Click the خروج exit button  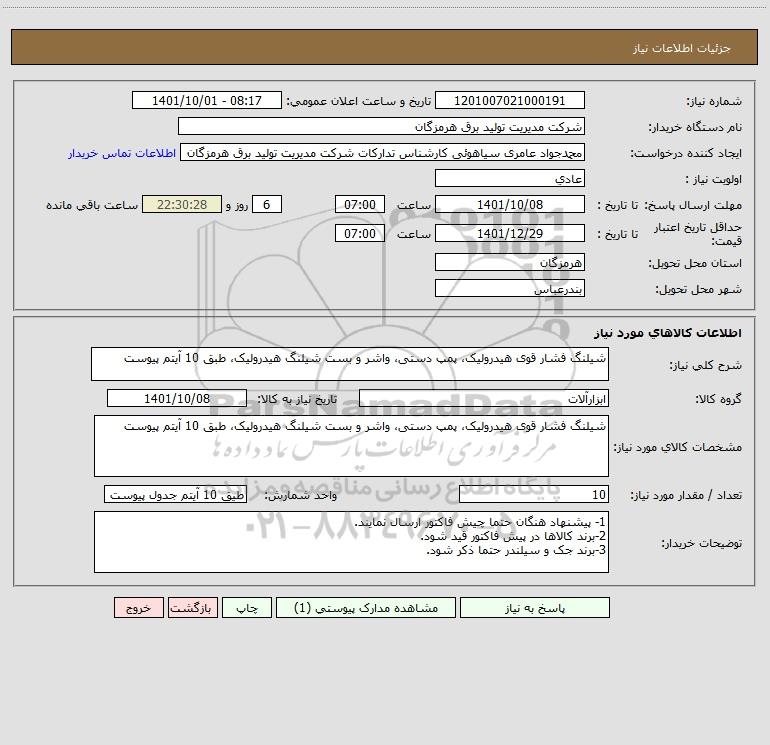click(138, 608)
